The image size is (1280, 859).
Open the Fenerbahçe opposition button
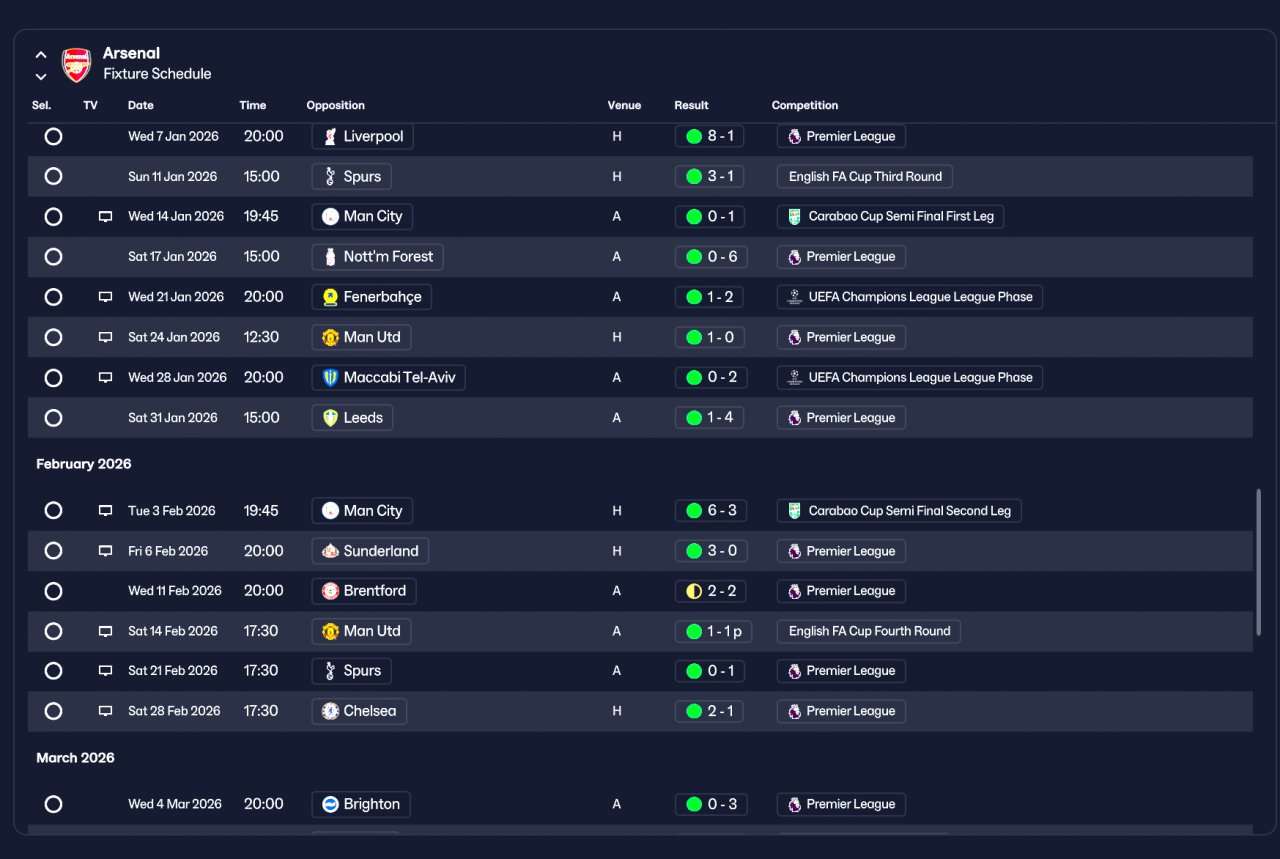click(x=372, y=297)
